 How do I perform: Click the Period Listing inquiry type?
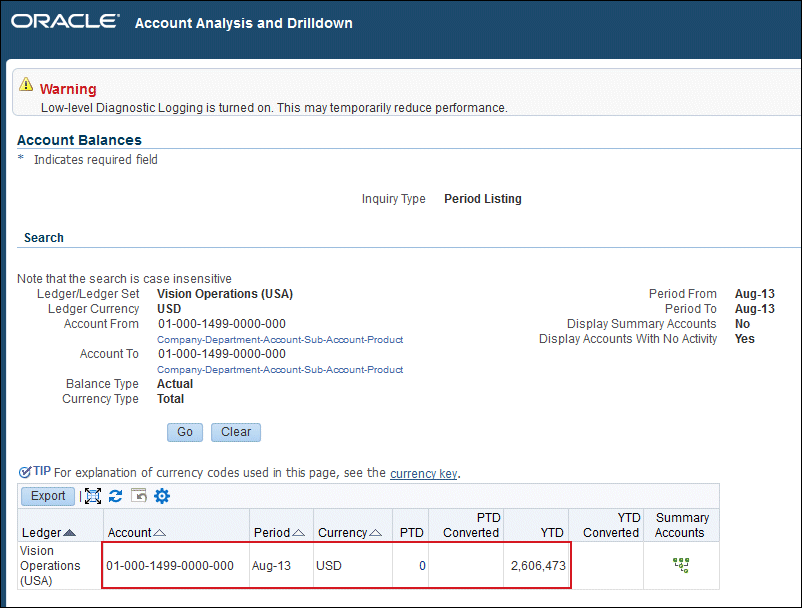[483, 199]
